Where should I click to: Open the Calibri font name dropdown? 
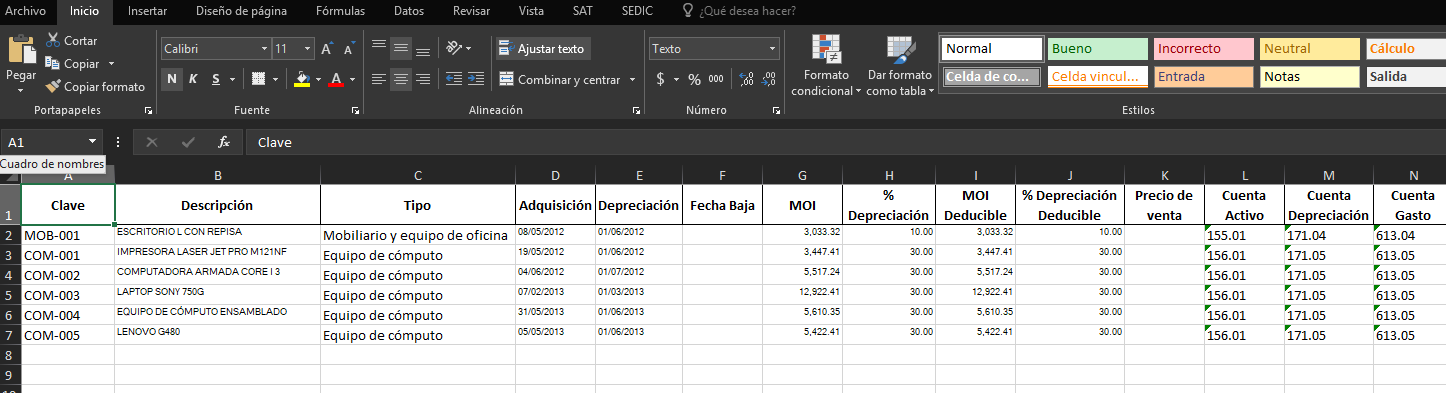click(264, 49)
